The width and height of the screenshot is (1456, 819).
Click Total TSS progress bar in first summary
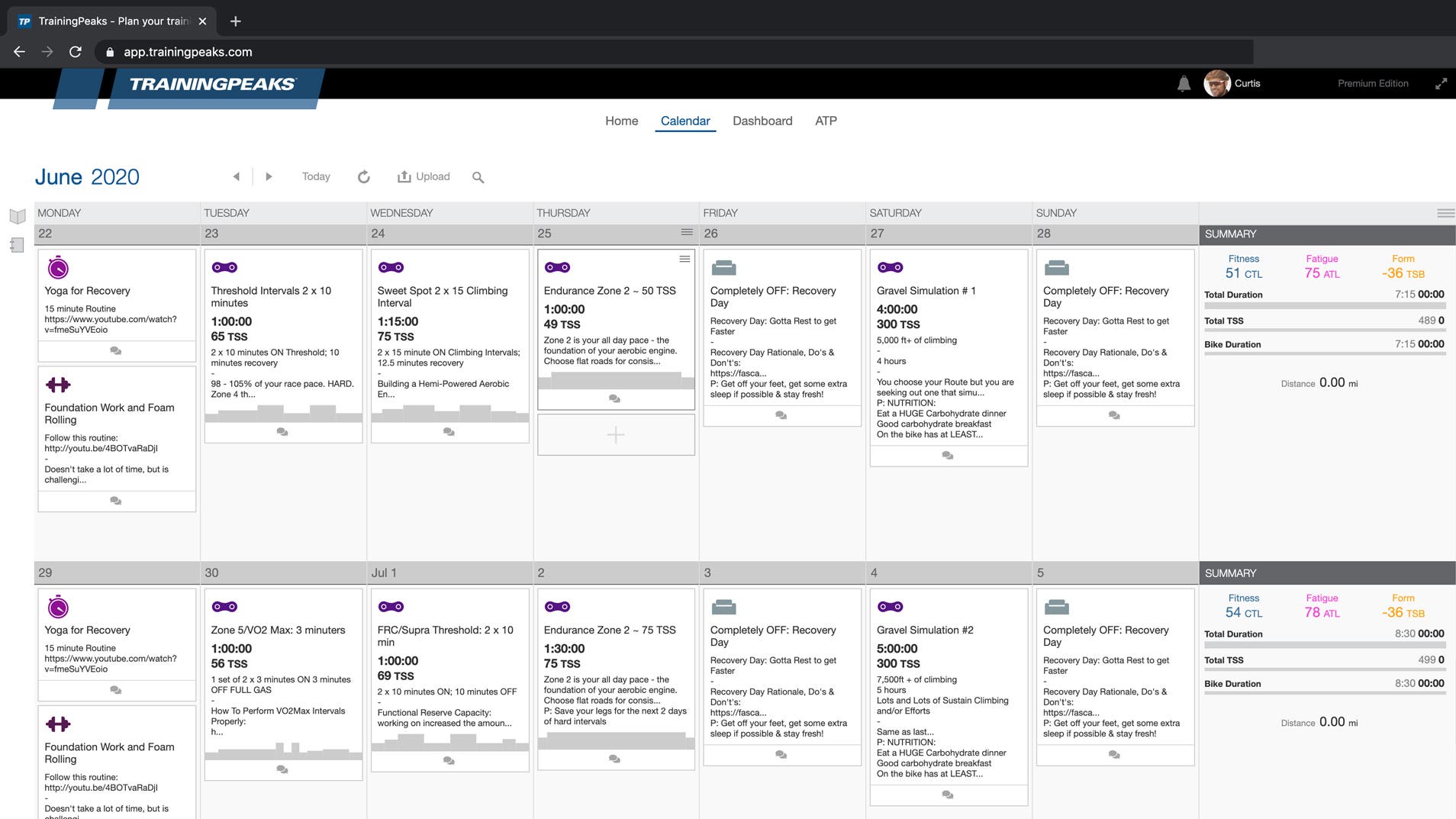[x=1324, y=331]
